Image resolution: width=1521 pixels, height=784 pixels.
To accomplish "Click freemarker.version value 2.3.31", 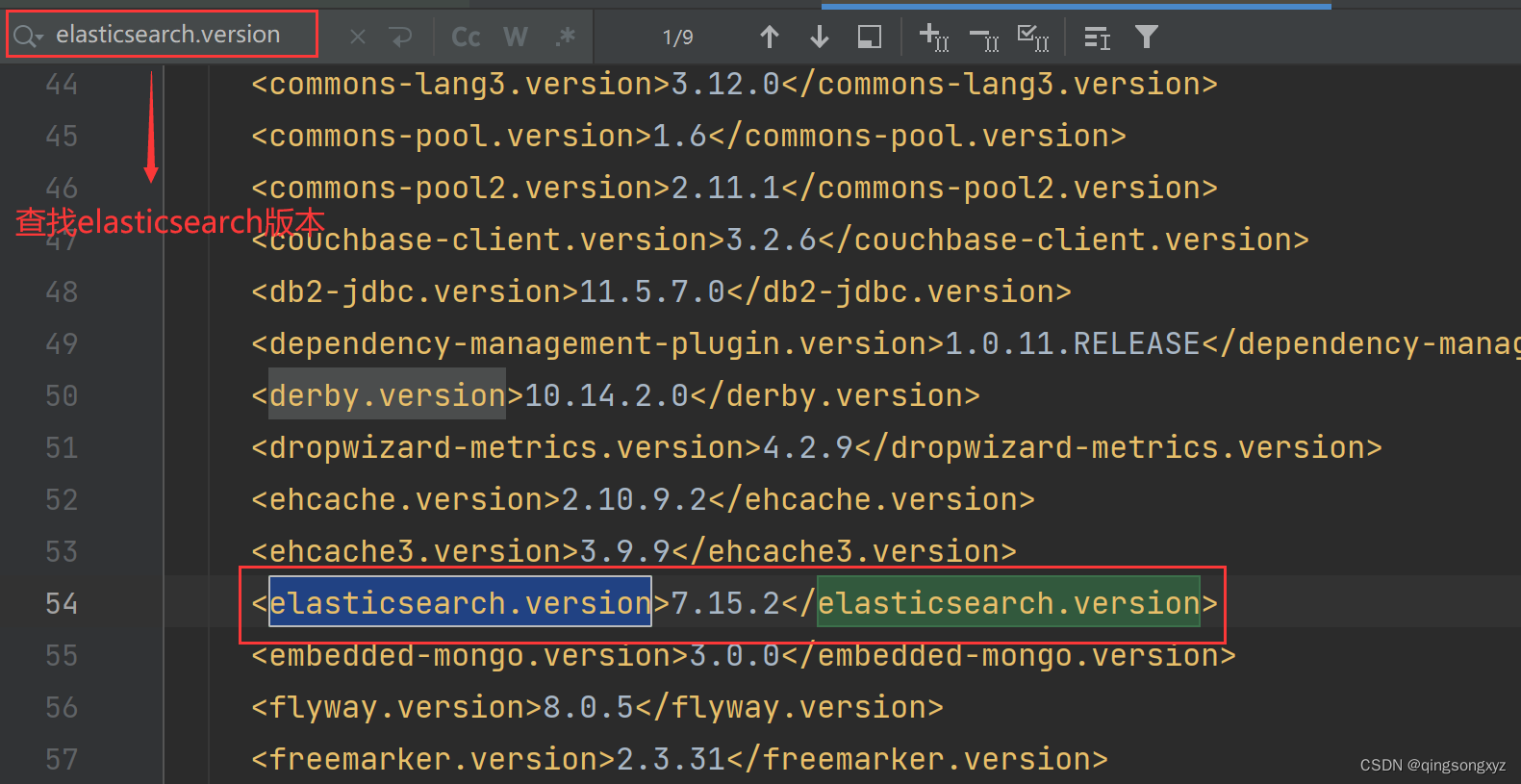I will [x=671, y=760].
